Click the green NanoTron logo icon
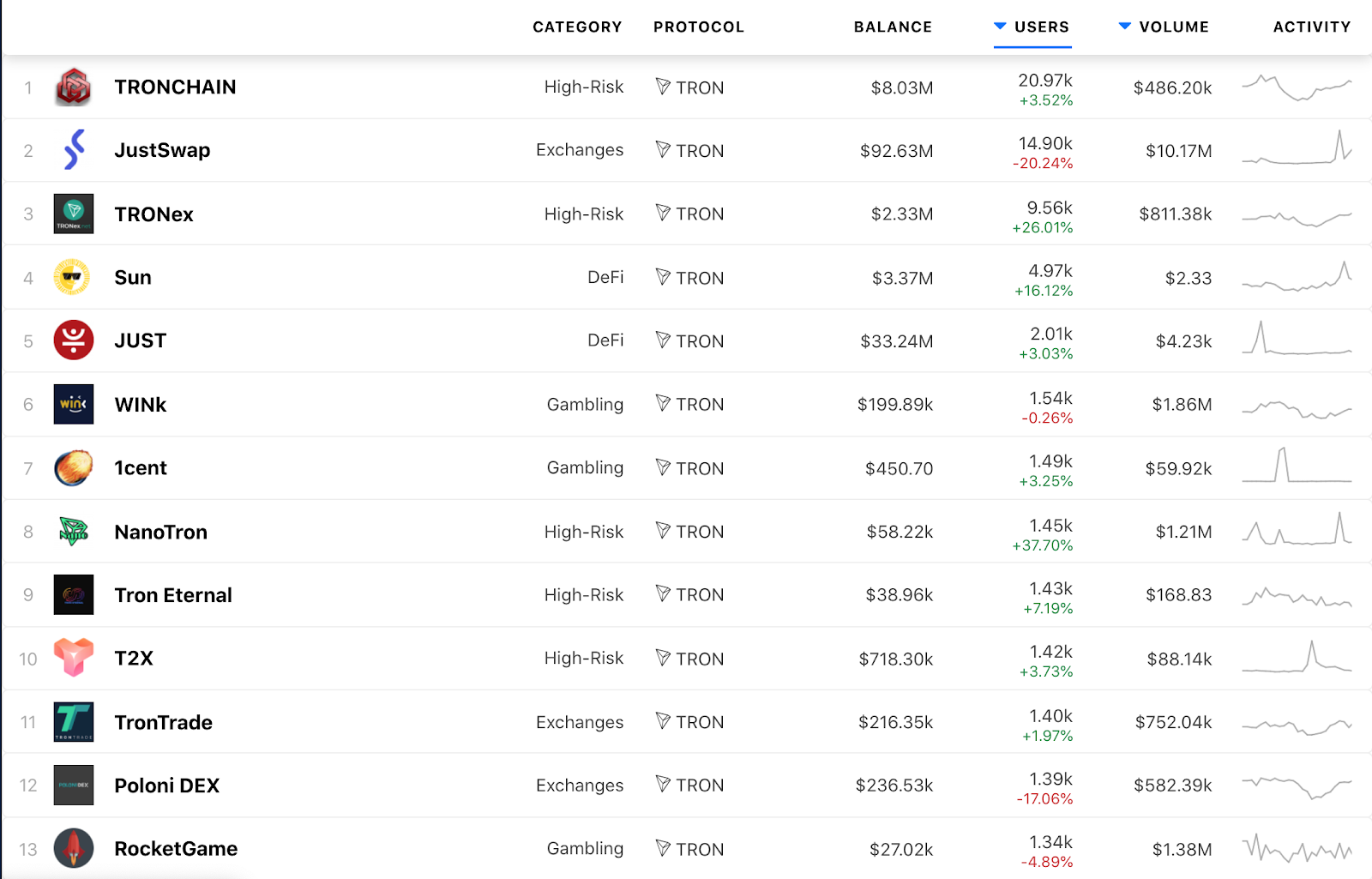1372x879 pixels. [74, 532]
